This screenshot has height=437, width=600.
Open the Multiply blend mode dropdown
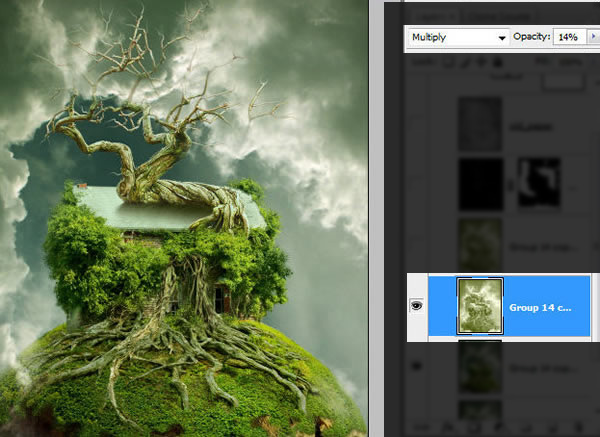click(x=459, y=38)
